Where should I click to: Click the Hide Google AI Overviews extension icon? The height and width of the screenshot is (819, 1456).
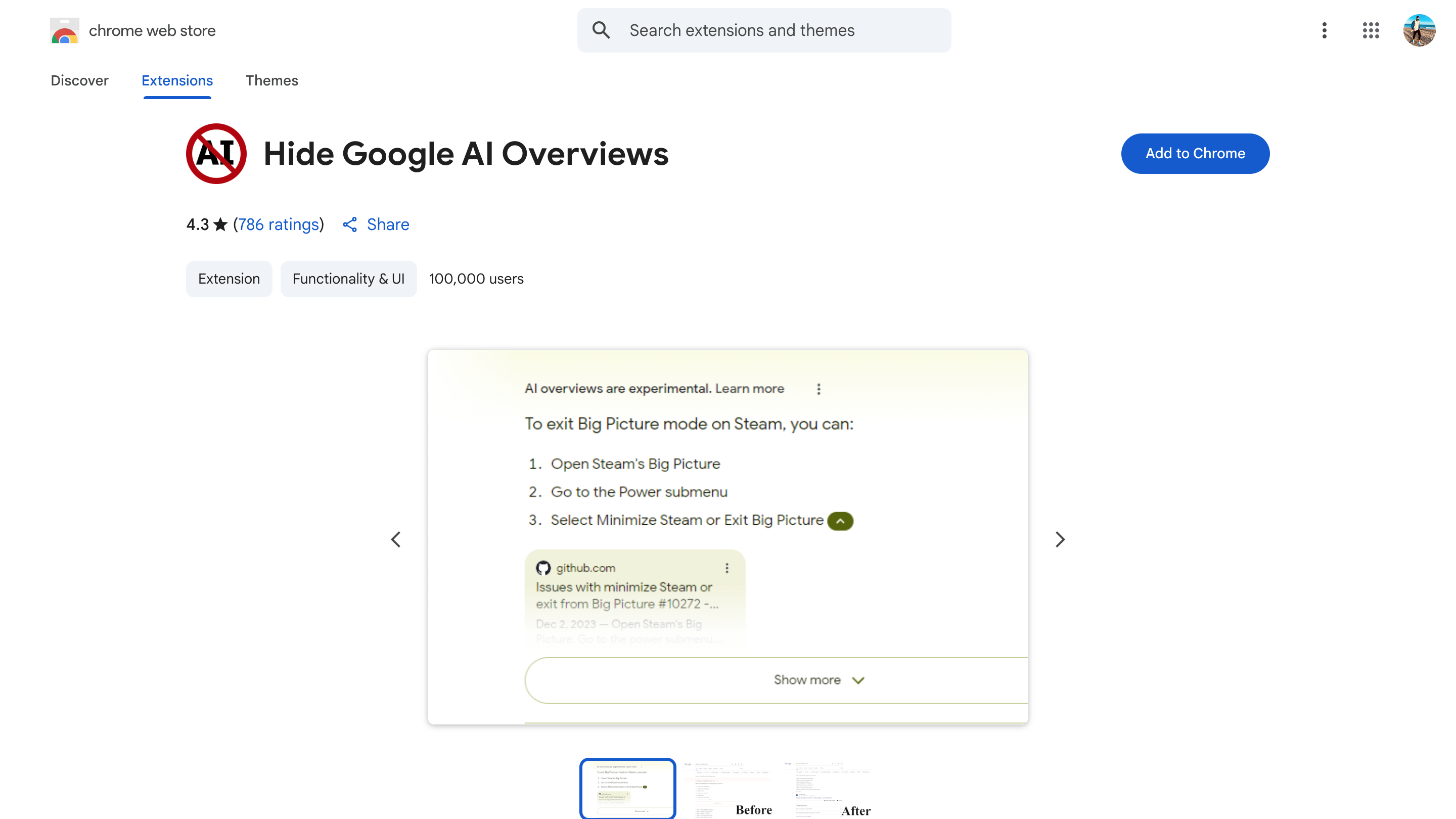click(216, 154)
